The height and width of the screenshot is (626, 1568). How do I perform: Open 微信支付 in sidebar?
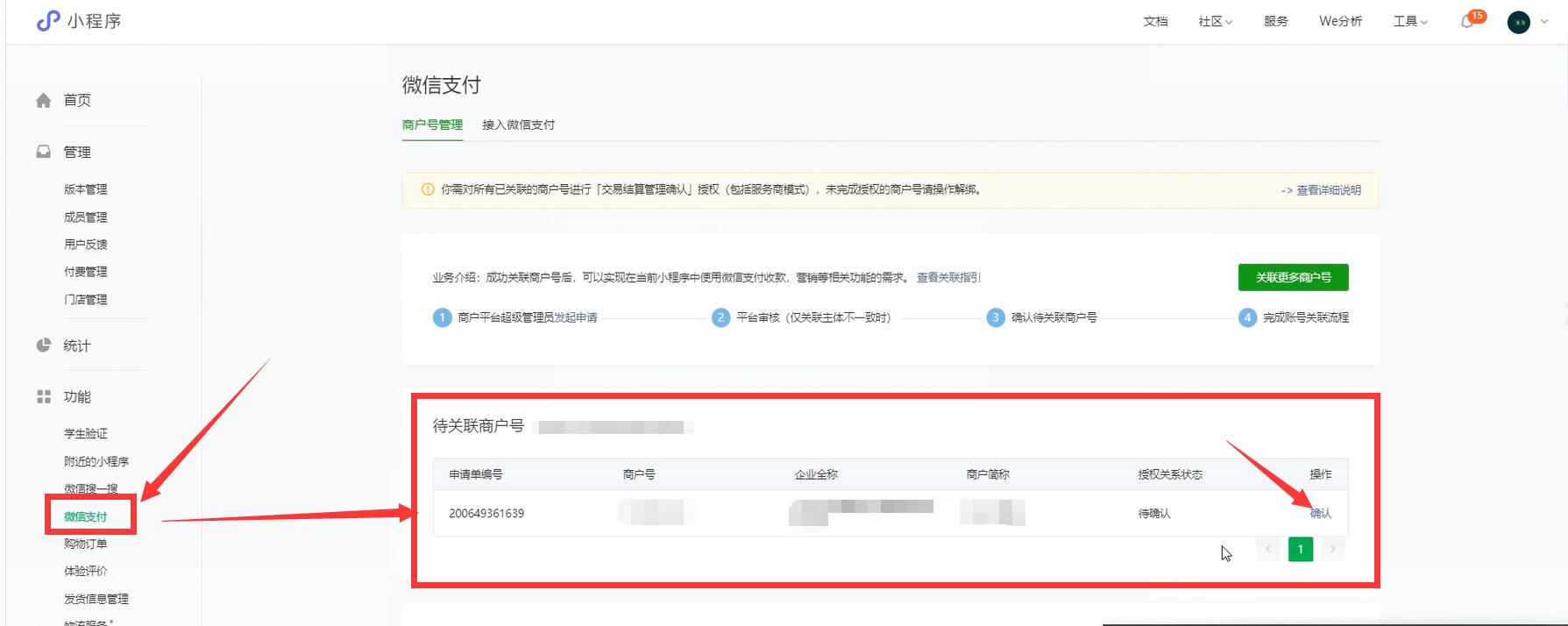[85, 516]
